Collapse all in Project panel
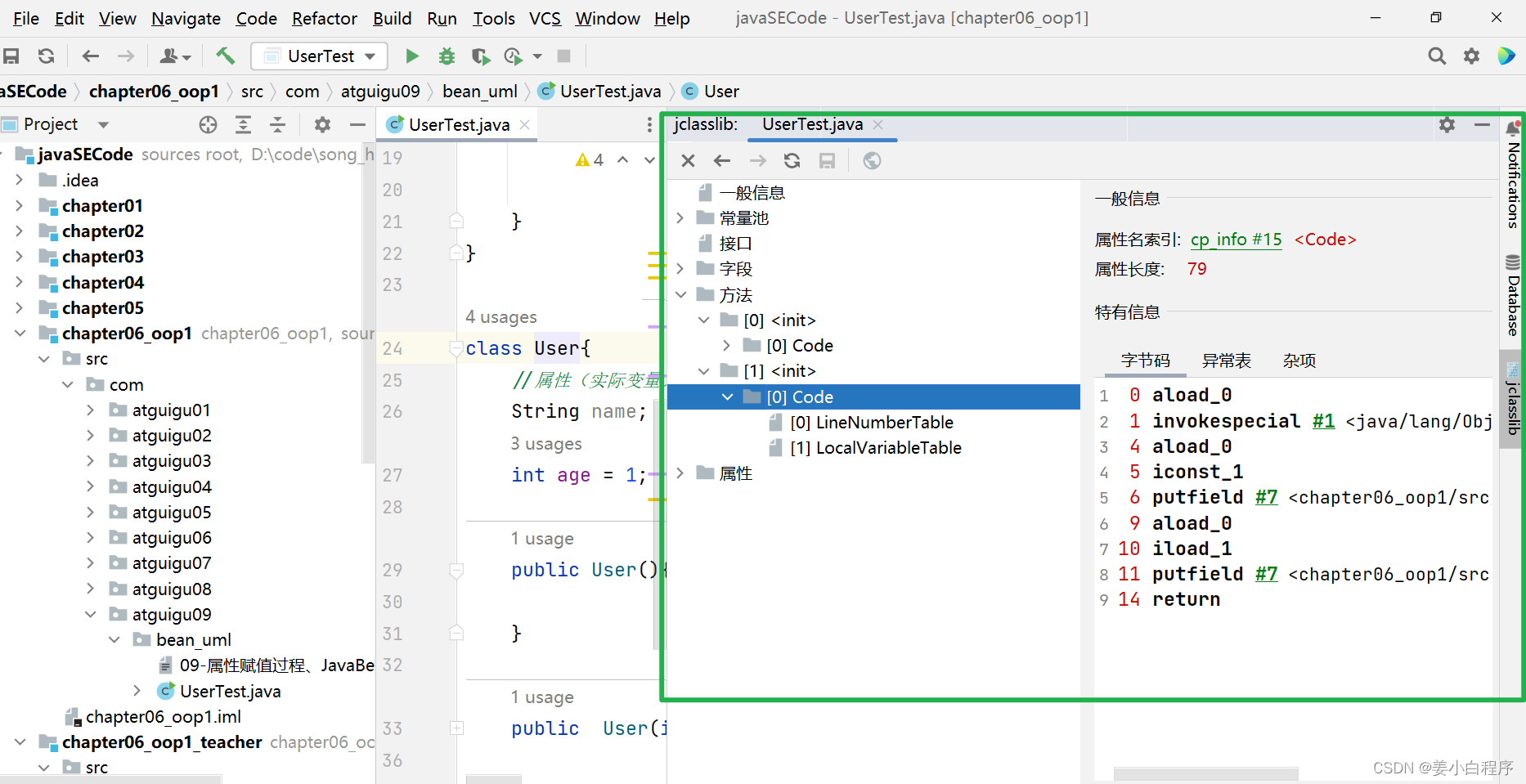 coord(277,124)
